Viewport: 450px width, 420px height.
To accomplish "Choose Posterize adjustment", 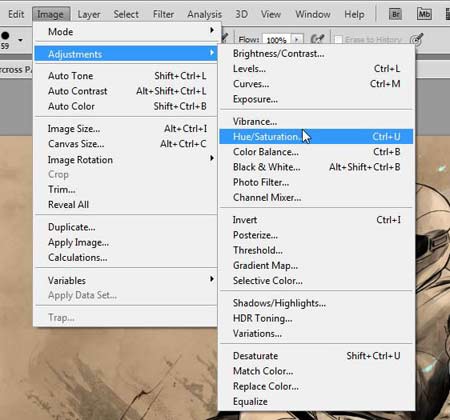I will pyautogui.click(x=316, y=235).
